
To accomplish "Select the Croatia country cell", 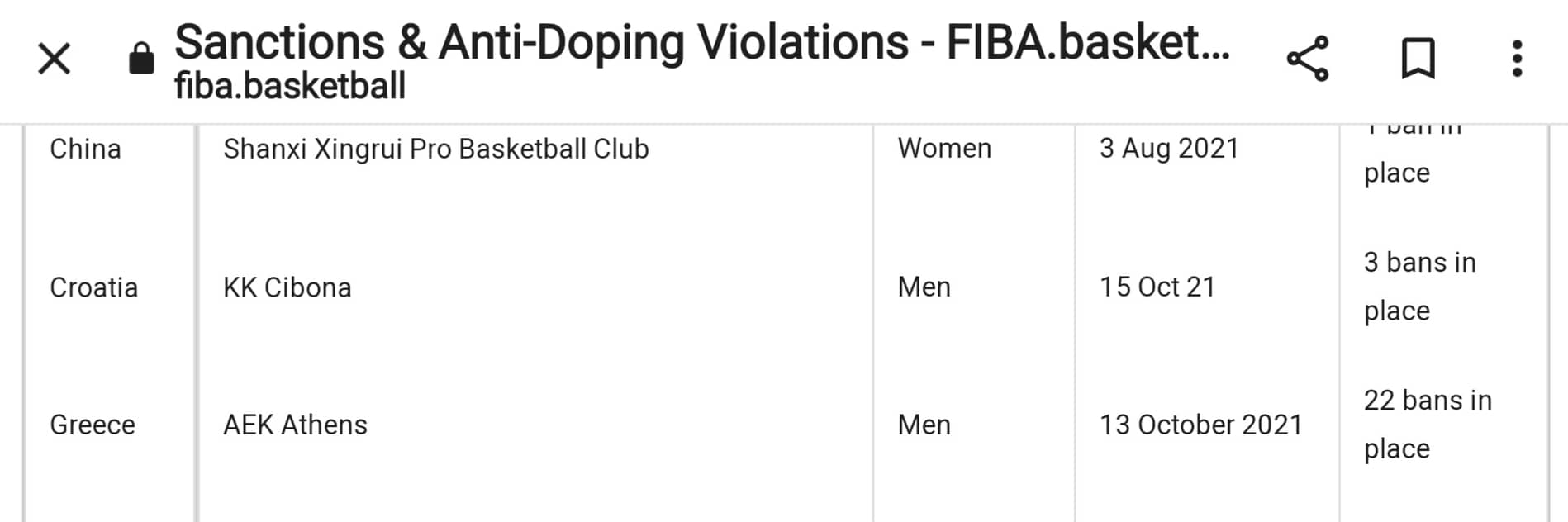I will tap(93, 287).
